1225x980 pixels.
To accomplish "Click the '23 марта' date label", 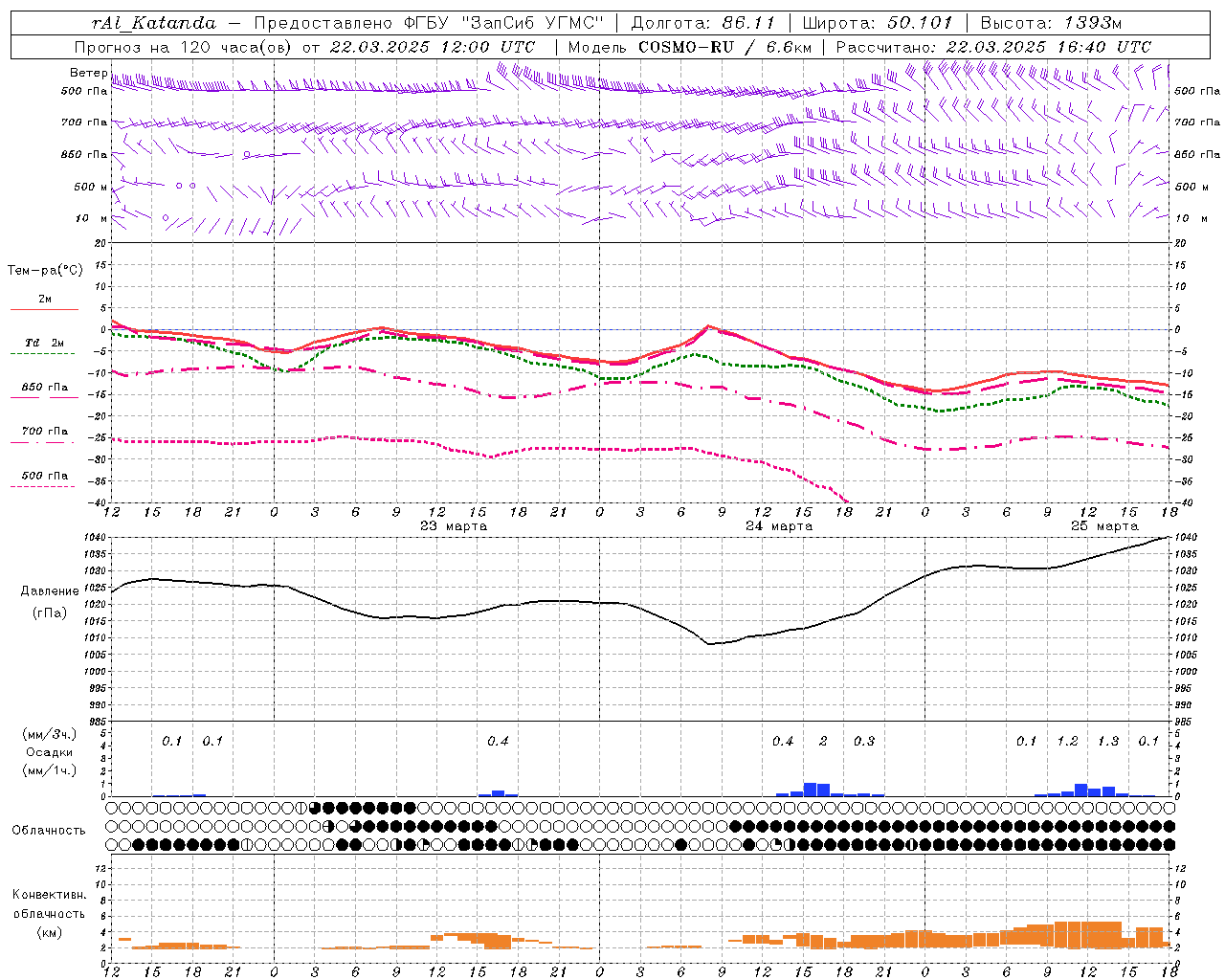I will (454, 526).
